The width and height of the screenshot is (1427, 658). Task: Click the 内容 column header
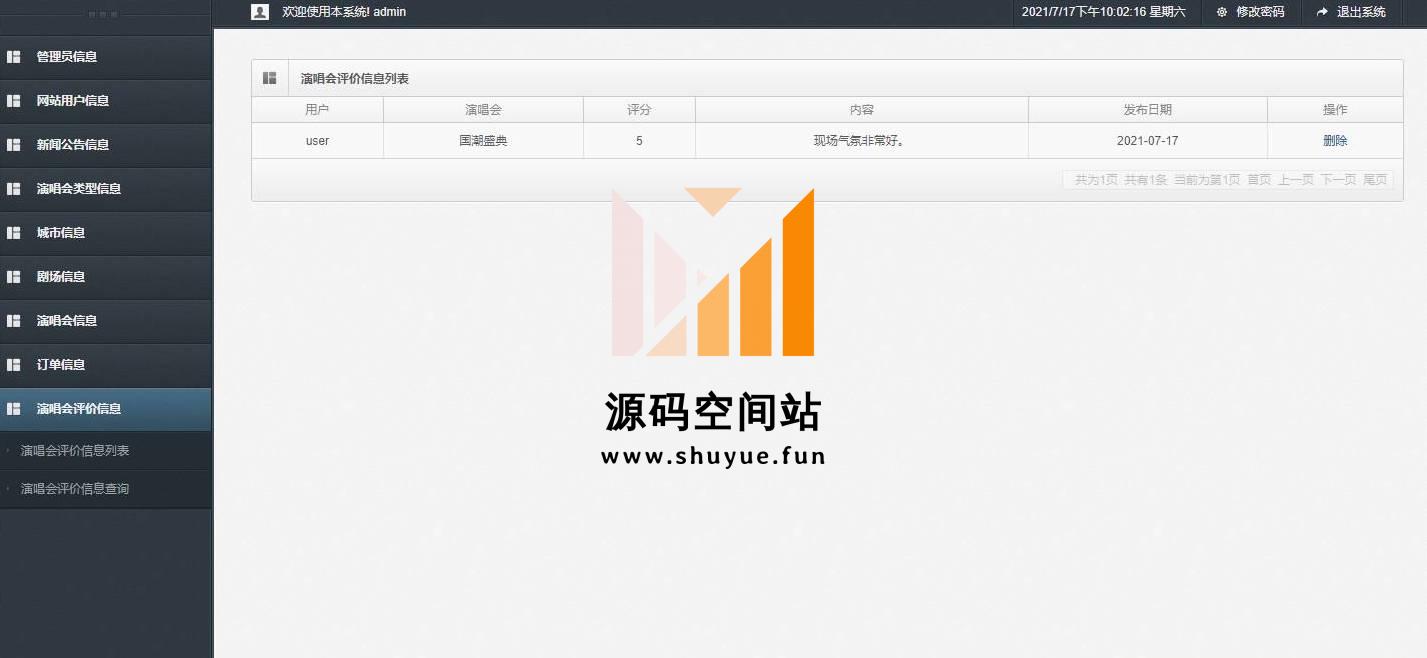[x=862, y=110]
